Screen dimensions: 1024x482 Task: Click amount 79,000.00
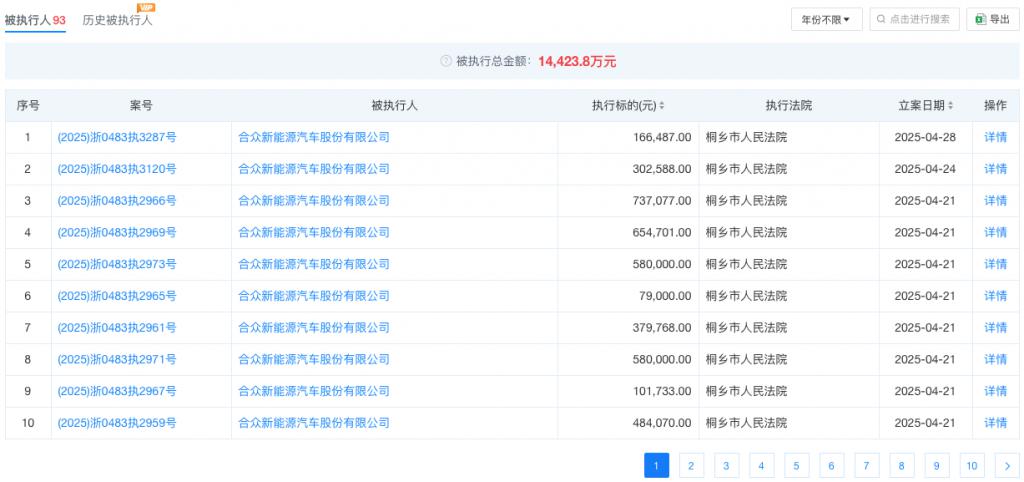pos(665,296)
